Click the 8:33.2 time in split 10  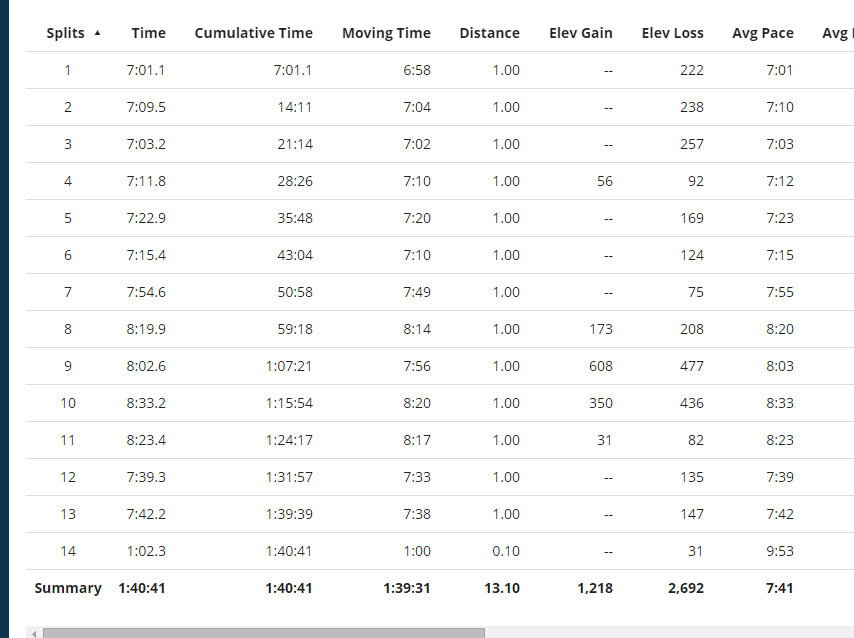pyautogui.click(x=146, y=403)
